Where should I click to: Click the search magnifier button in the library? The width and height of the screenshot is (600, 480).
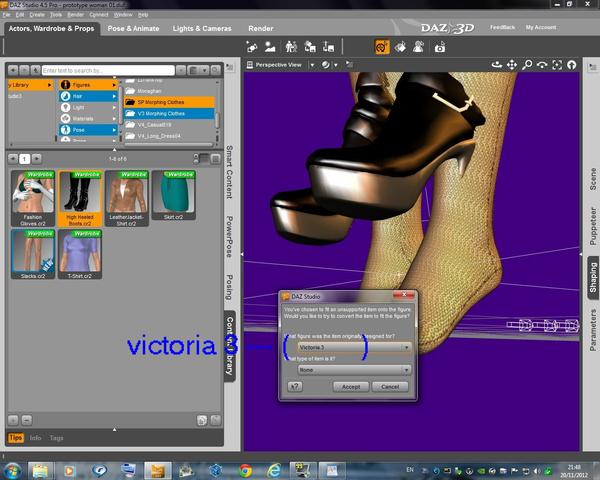coord(216,70)
